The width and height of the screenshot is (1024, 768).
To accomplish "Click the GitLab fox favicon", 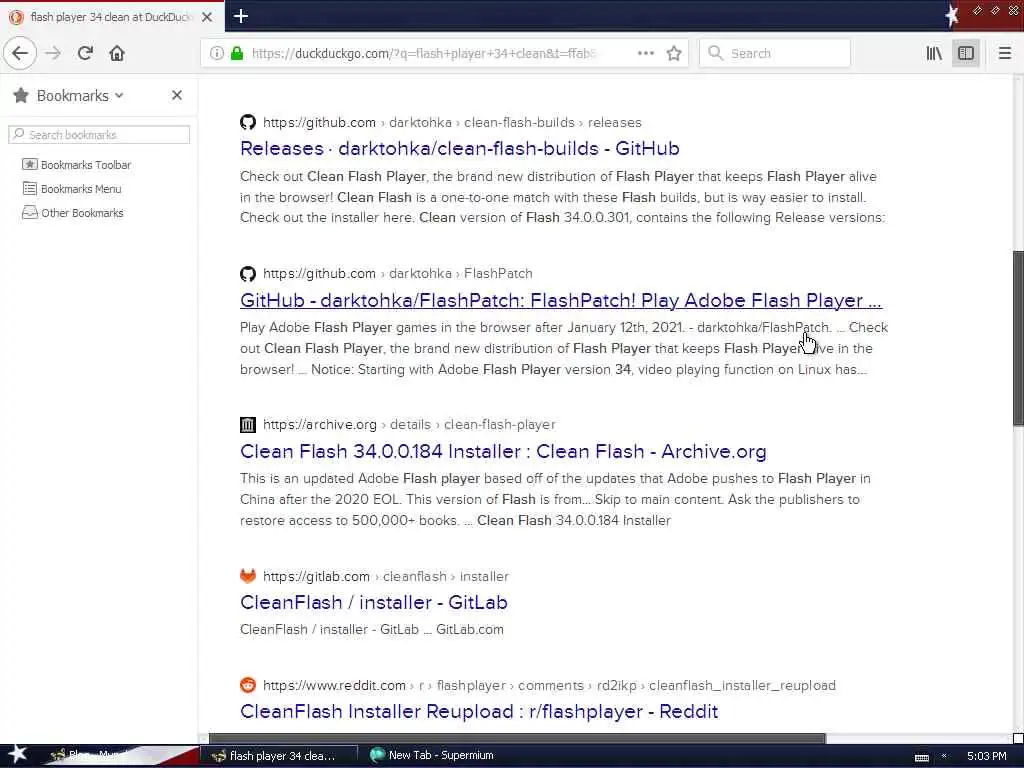I will (248, 576).
